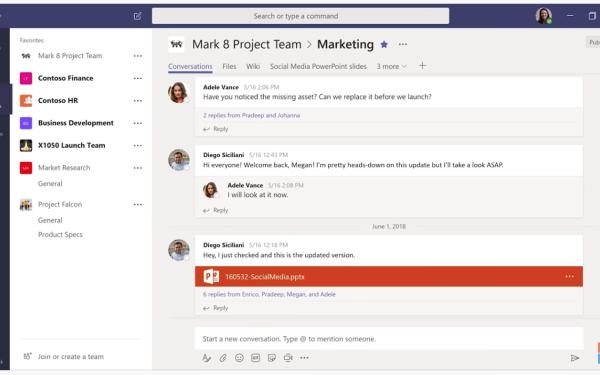Click the June 1, 2018 date separator

coord(389,227)
